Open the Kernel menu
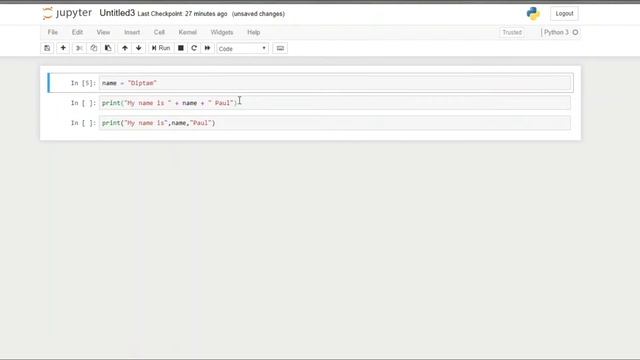Screen dimensions: 640x360 tap(188, 32)
